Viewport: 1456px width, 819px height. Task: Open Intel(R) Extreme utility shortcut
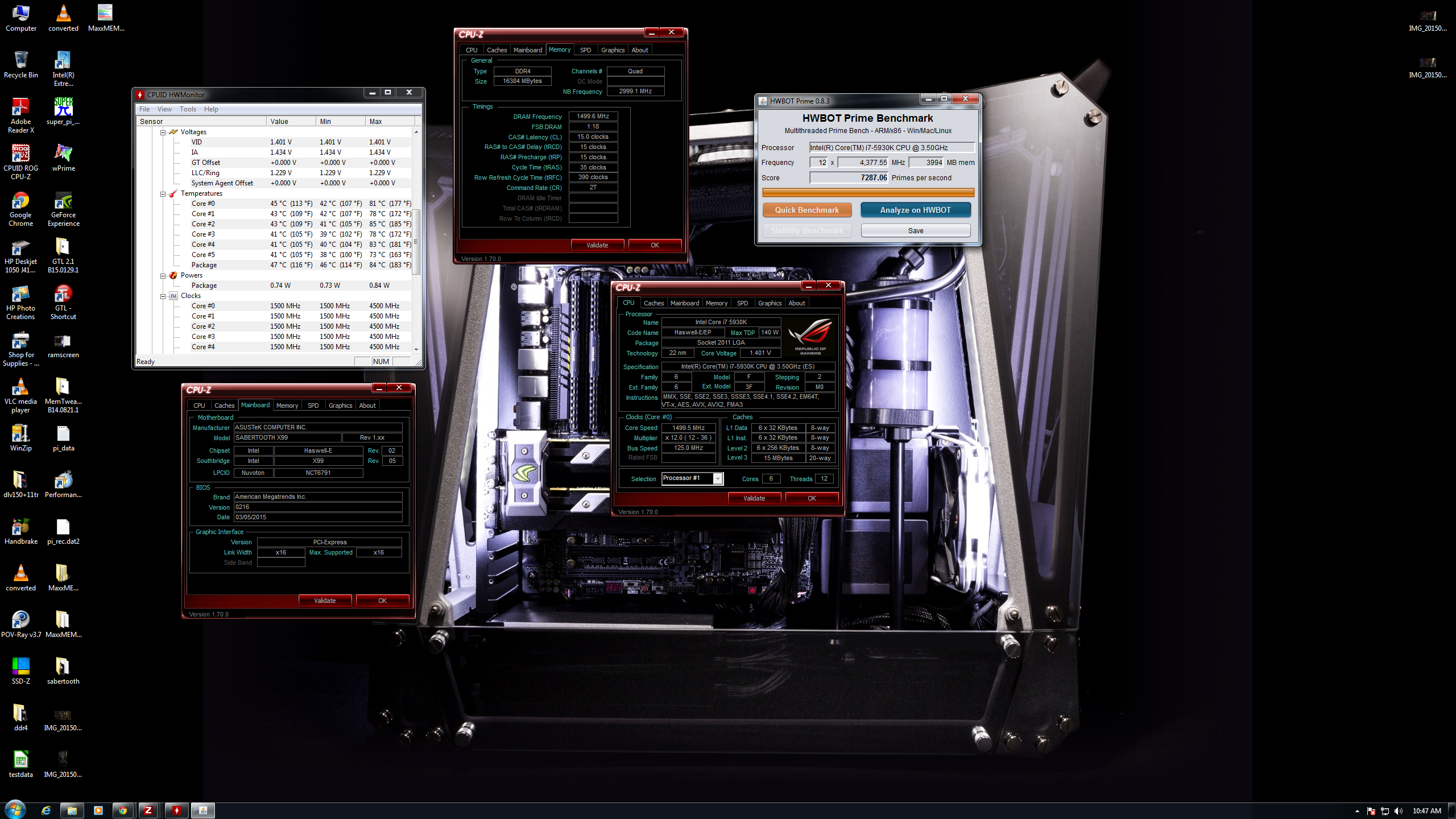tap(63, 69)
